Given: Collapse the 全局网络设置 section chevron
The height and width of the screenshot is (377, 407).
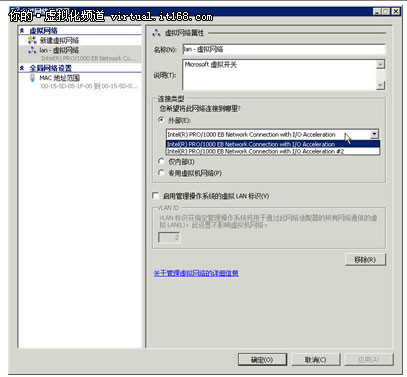Looking at the screenshot, I should tap(22, 68).
